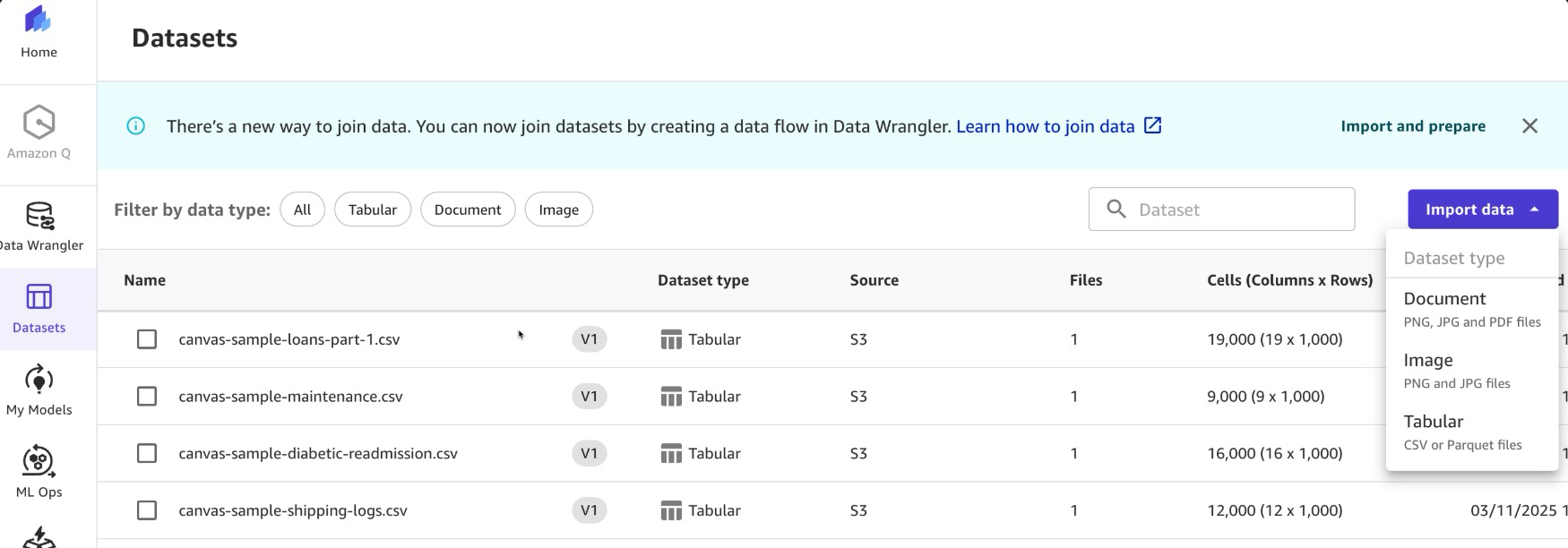The width and height of the screenshot is (1568, 548).
Task: Click the info icon in banner
Action: click(136, 126)
